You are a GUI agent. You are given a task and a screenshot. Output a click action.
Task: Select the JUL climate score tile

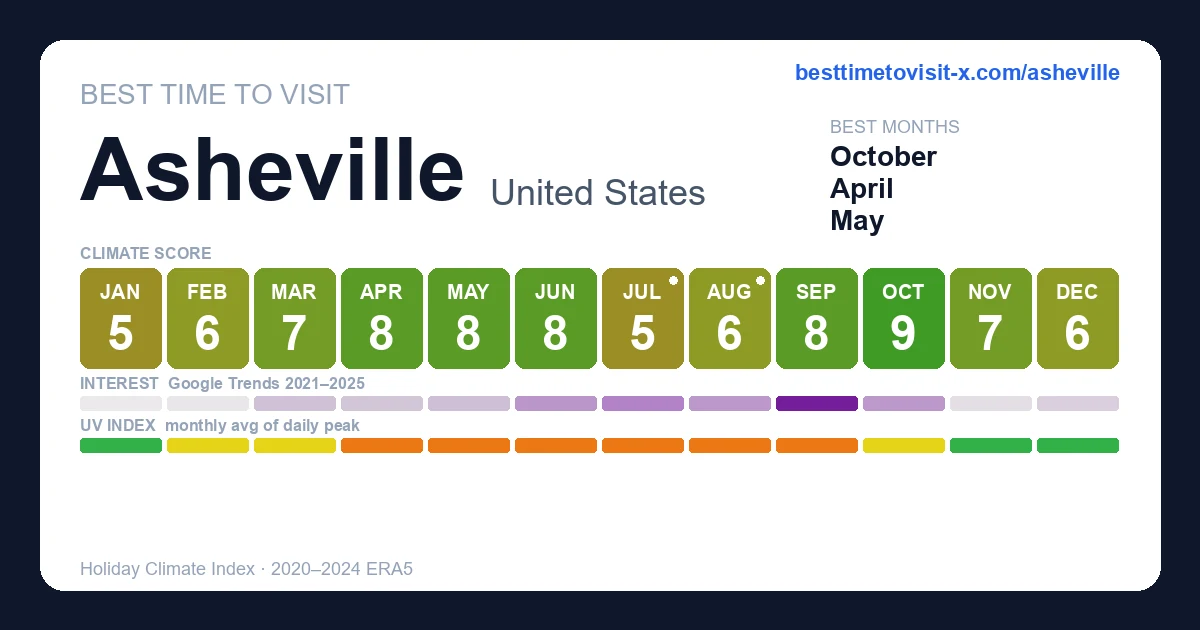point(643,318)
